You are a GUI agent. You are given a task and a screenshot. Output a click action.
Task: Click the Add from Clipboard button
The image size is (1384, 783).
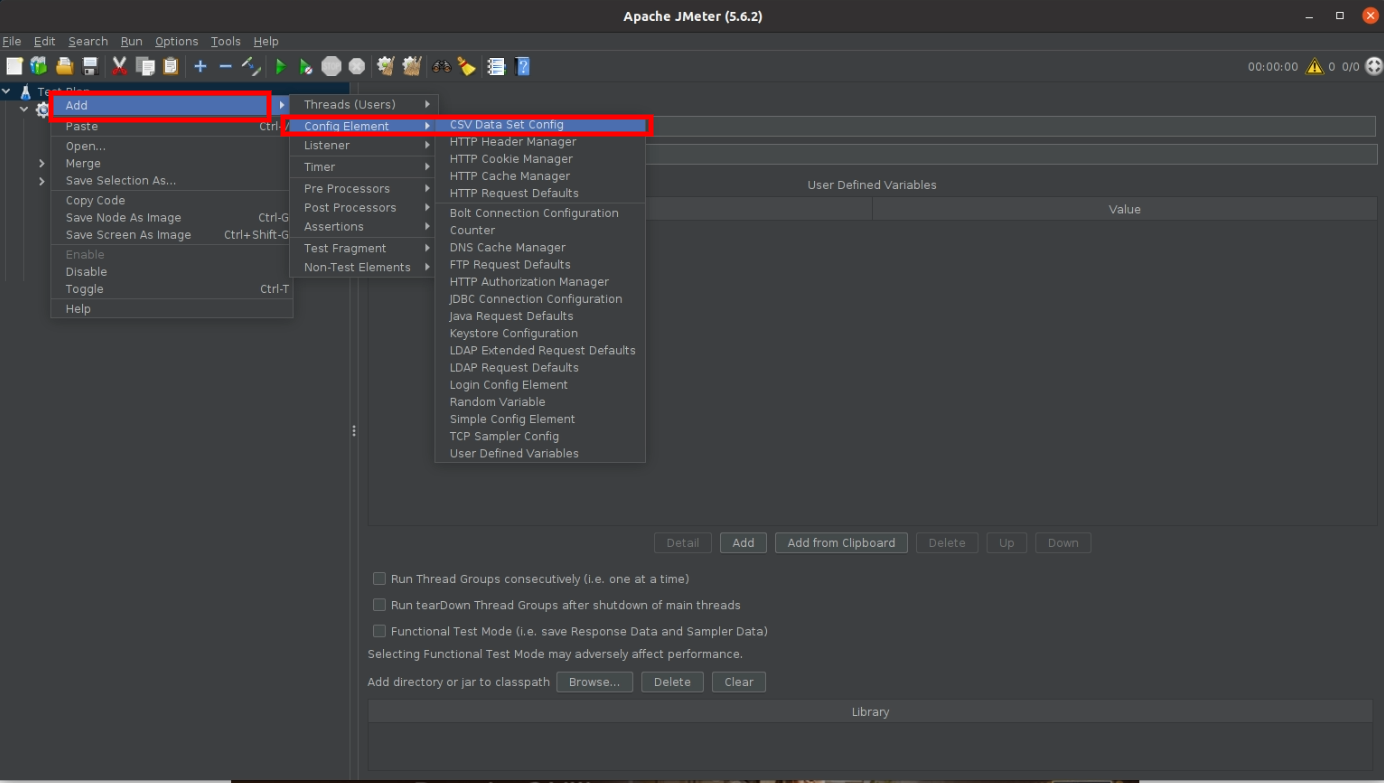(x=841, y=543)
